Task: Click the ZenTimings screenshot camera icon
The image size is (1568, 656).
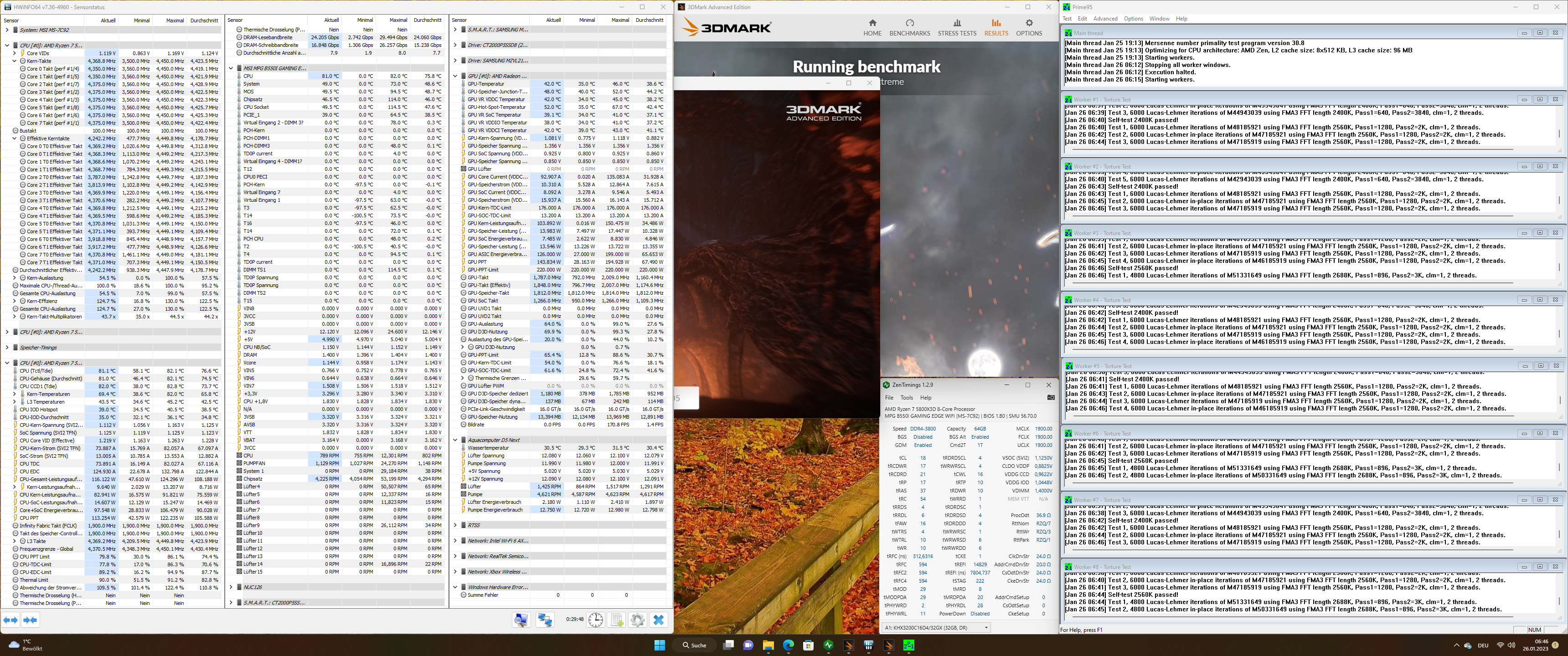Action: click(x=1051, y=397)
